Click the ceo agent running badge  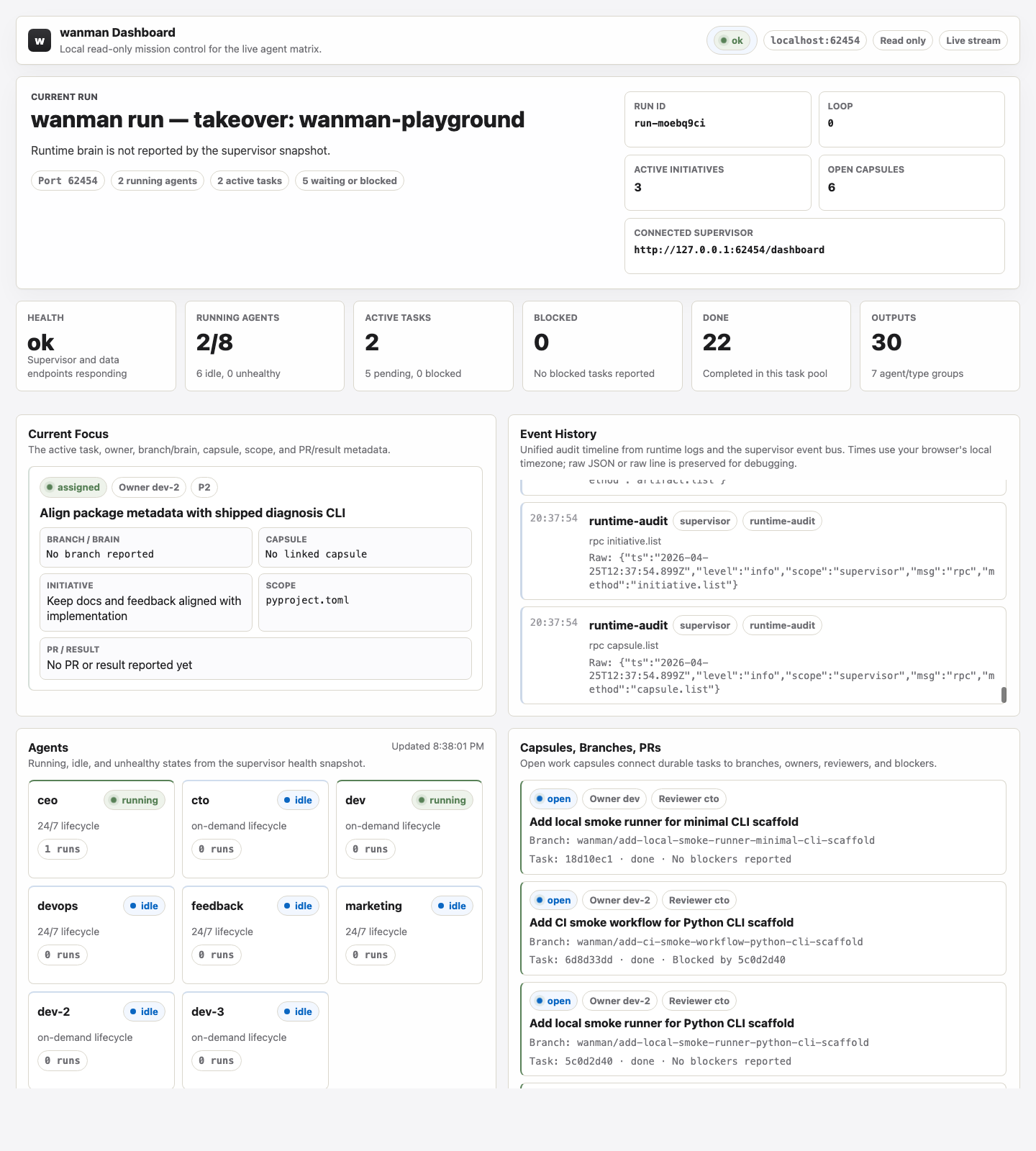(135, 800)
